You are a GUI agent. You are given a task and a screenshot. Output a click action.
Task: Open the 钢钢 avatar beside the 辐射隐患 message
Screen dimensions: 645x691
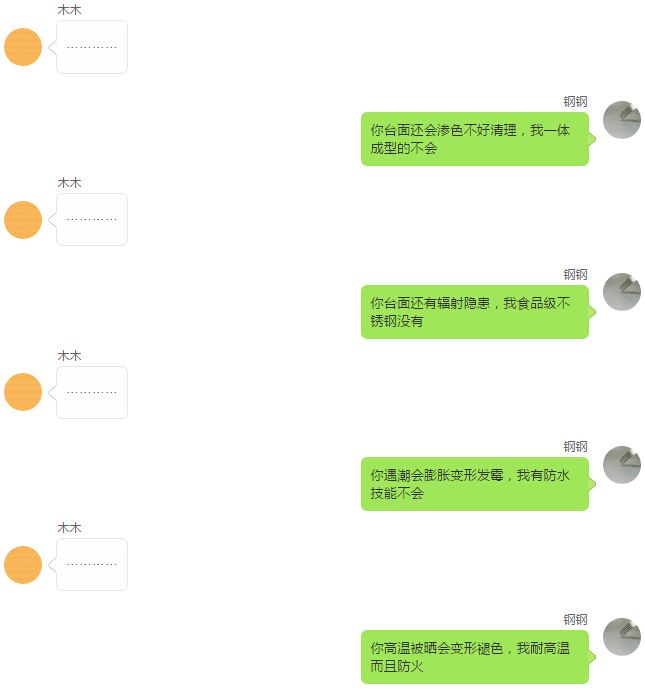pos(622,292)
